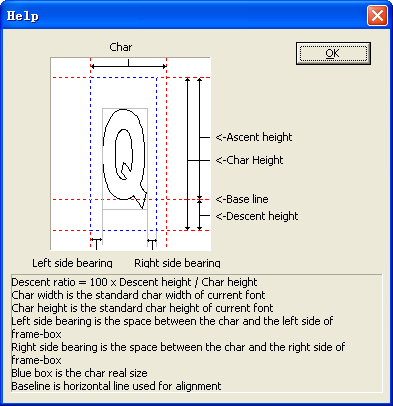Click the Ascent height label
The image size is (393, 406).
coord(254,137)
